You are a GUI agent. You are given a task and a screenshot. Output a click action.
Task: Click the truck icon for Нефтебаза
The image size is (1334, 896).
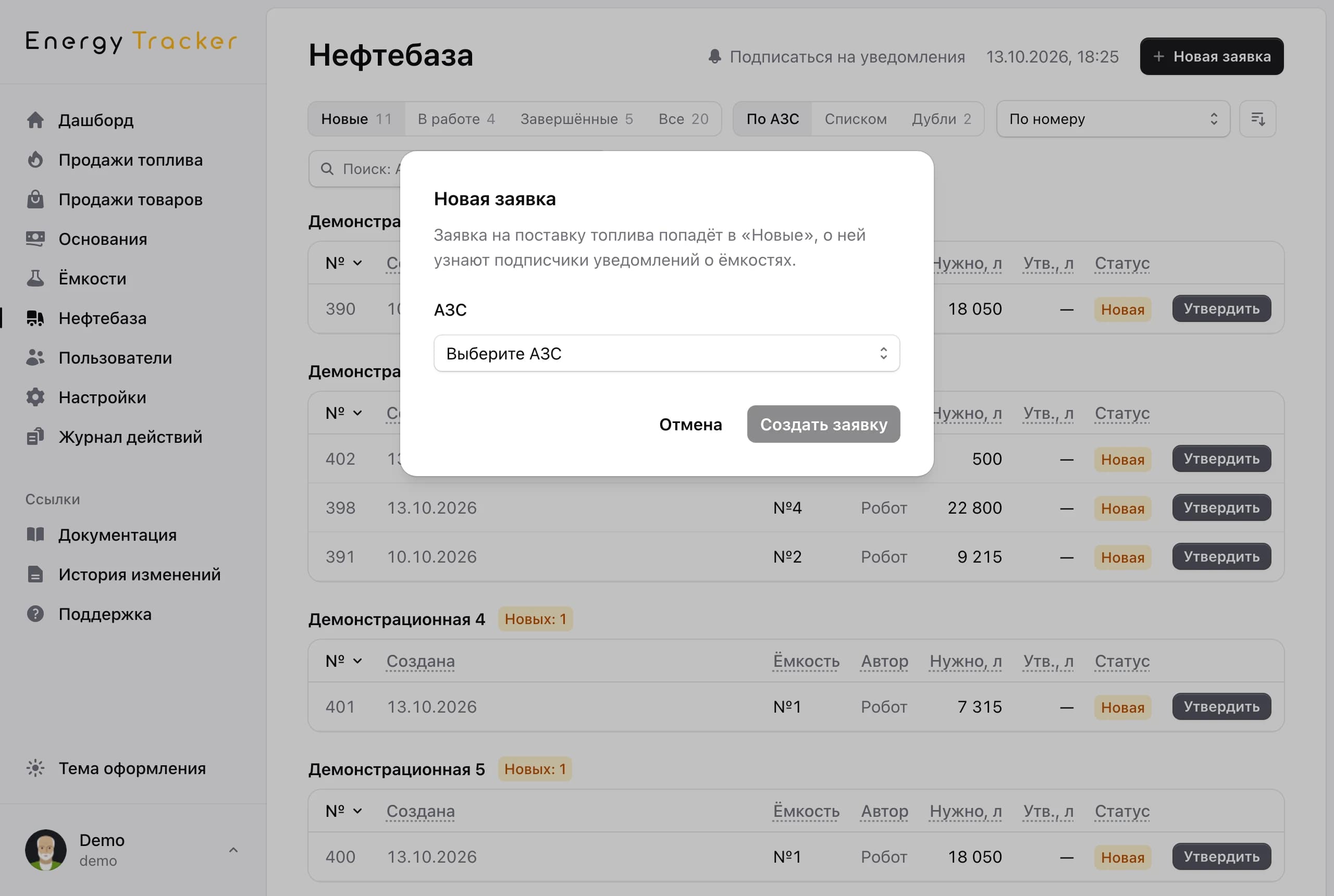pyautogui.click(x=35, y=318)
